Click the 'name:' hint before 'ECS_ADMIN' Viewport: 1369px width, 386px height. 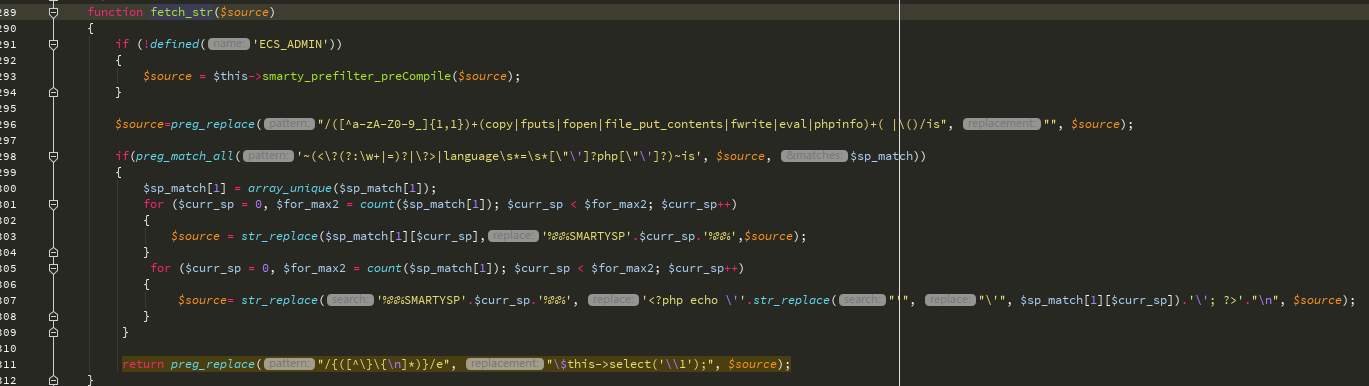pyautogui.click(x=229, y=44)
